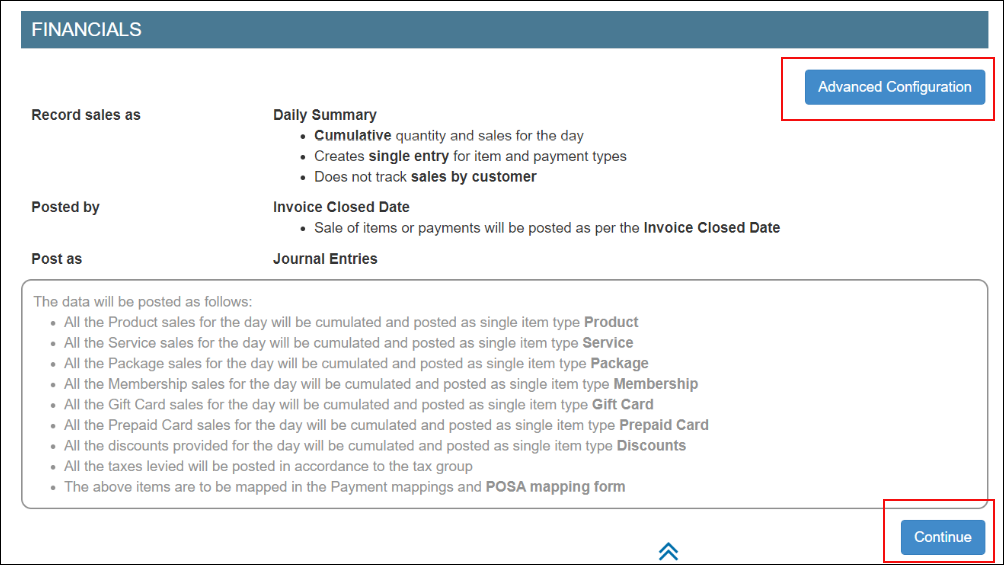Select the 'Invoice Closed Date' heading
This screenshot has height=565, width=1004.
(341, 207)
